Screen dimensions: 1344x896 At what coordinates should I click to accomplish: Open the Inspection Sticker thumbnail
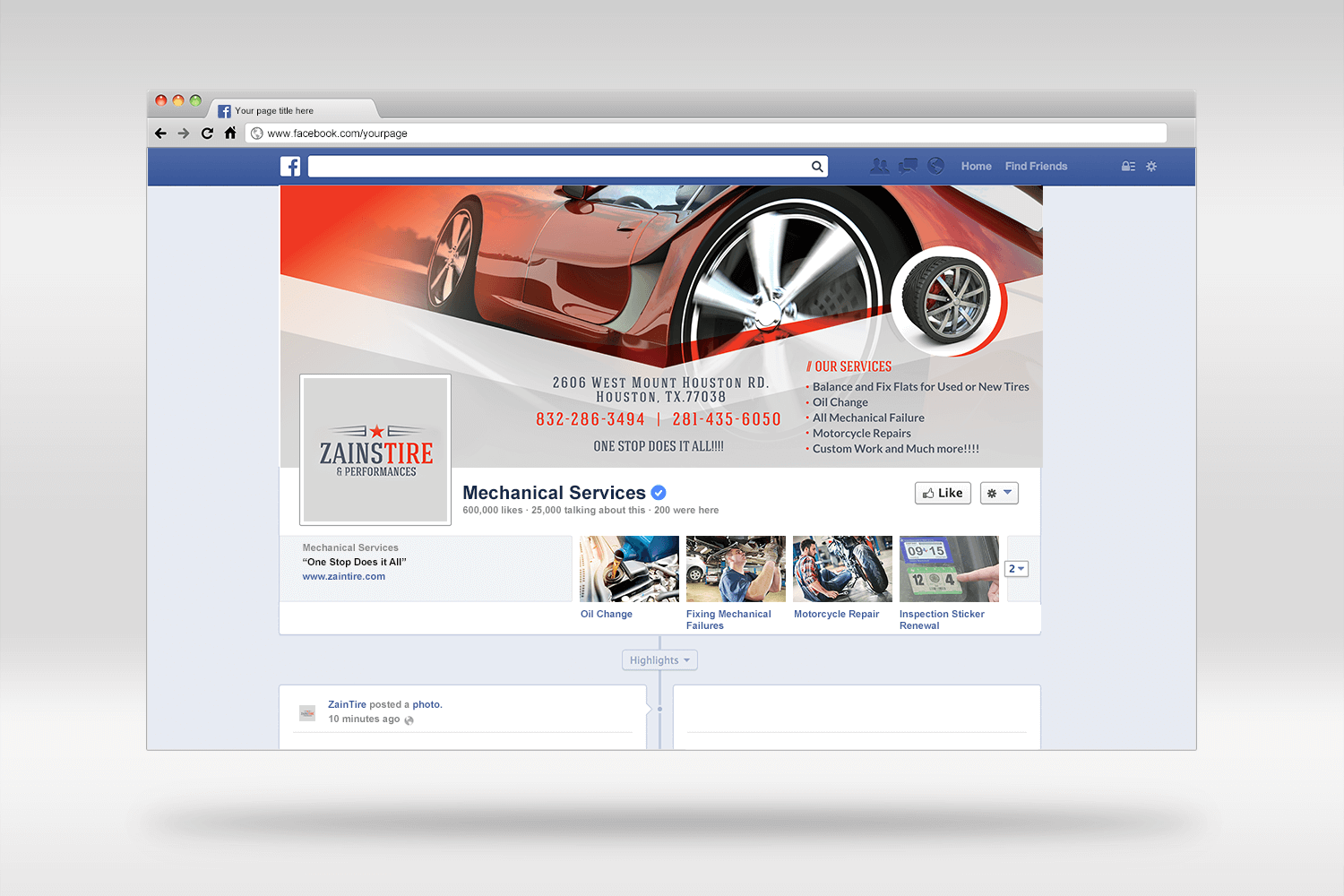(949, 569)
